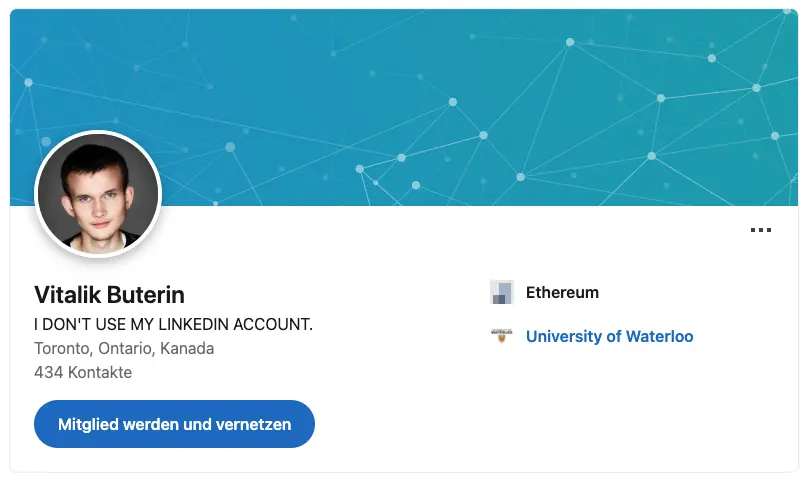Click the I DON'T USE MY LINKEDIN headline
The width and height of the screenshot is (808, 481).
pos(173,324)
